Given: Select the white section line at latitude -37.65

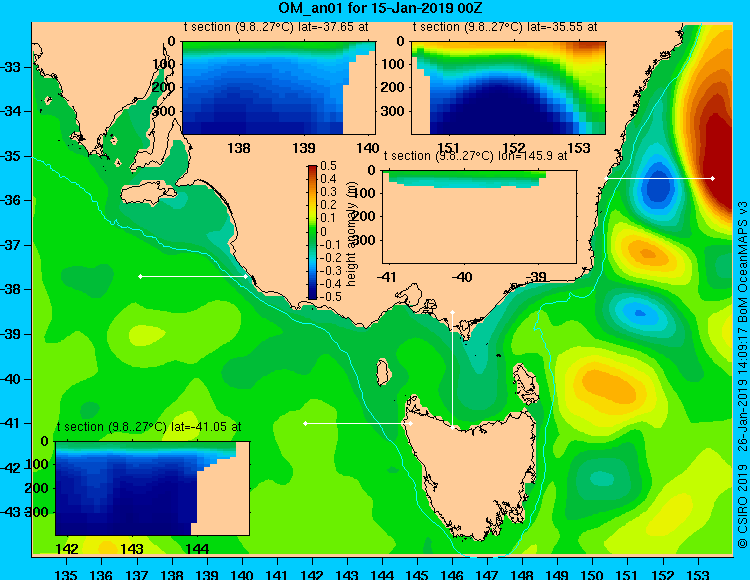Looking at the screenshot, I should pyautogui.click(x=193, y=276).
